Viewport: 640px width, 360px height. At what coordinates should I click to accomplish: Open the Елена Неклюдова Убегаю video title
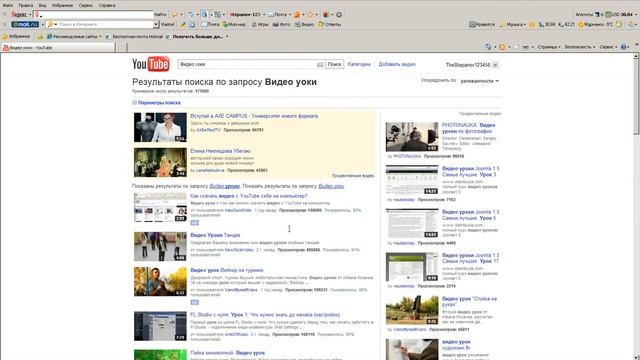(220, 151)
